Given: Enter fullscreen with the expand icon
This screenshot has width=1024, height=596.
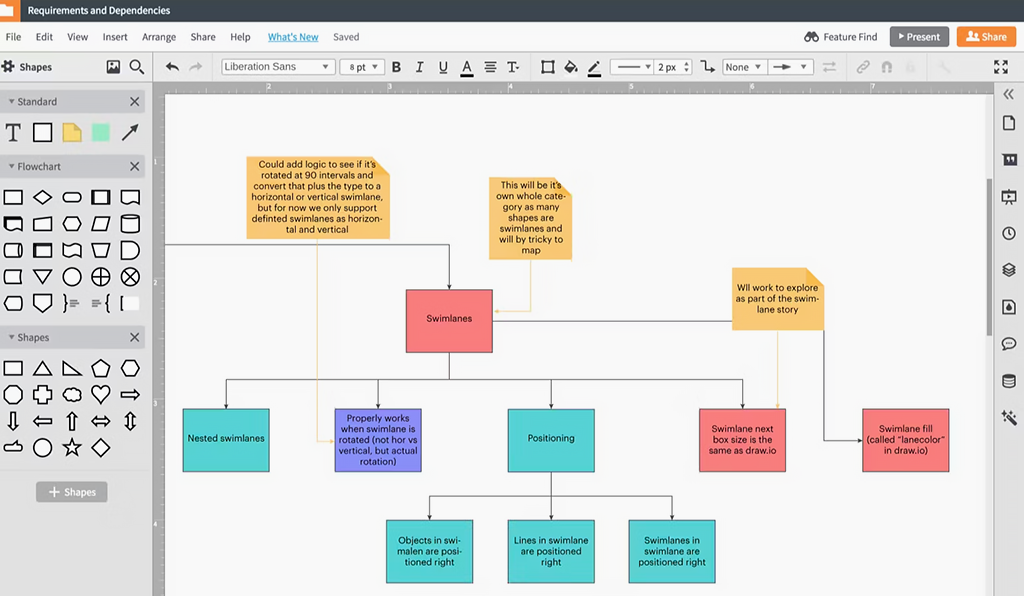Looking at the screenshot, I should (x=1001, y=67).
